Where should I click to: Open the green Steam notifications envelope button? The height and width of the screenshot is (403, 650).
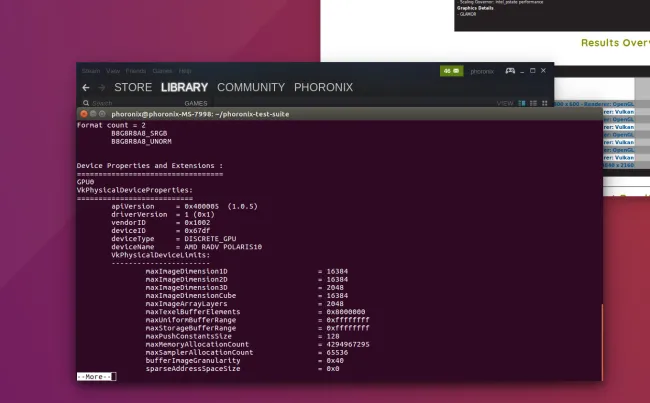451,71
